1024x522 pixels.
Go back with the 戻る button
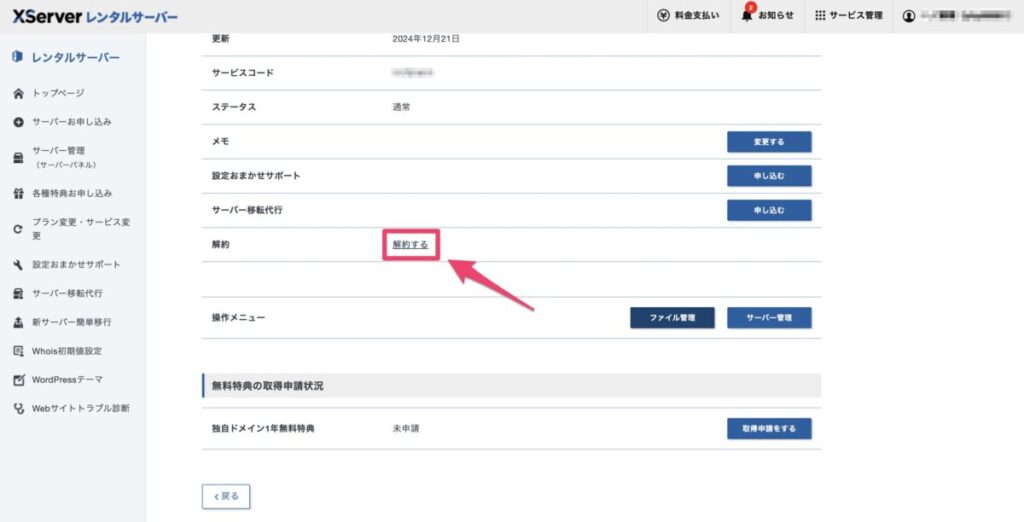click(x=226, y=497)
